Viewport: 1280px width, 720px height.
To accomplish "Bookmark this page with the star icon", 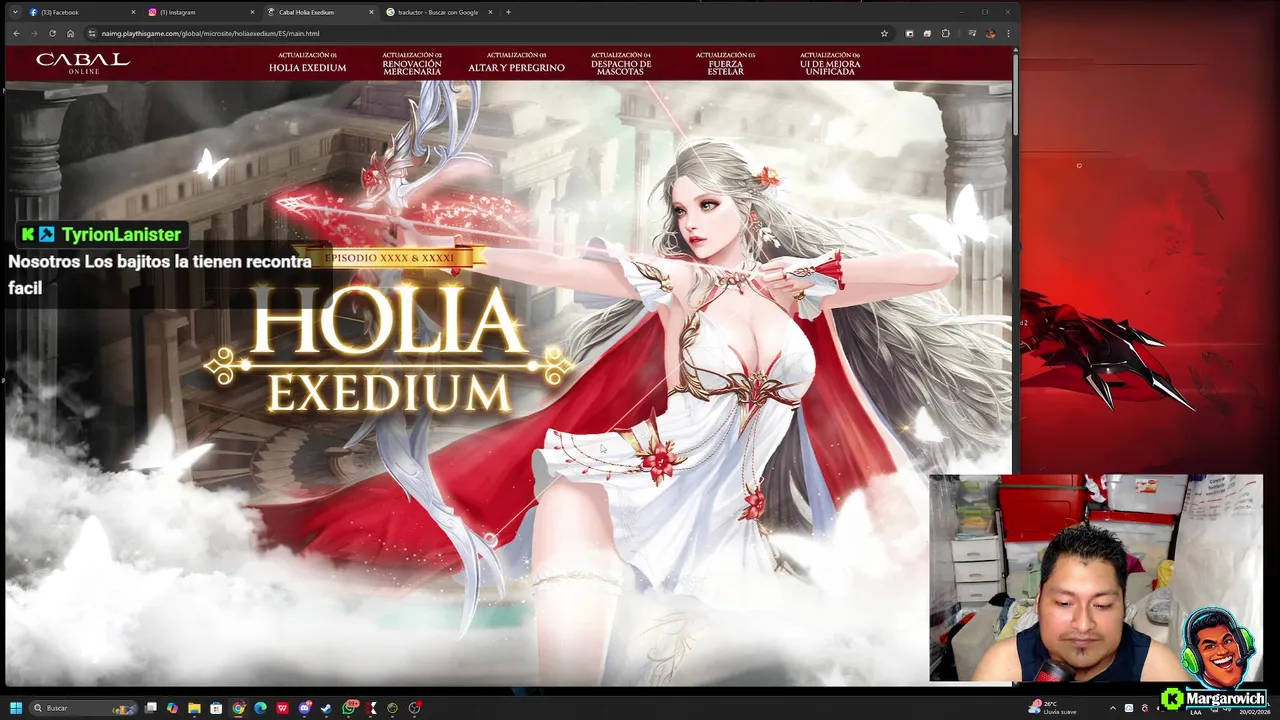I will pyautogui.click(x=884, y=33).
